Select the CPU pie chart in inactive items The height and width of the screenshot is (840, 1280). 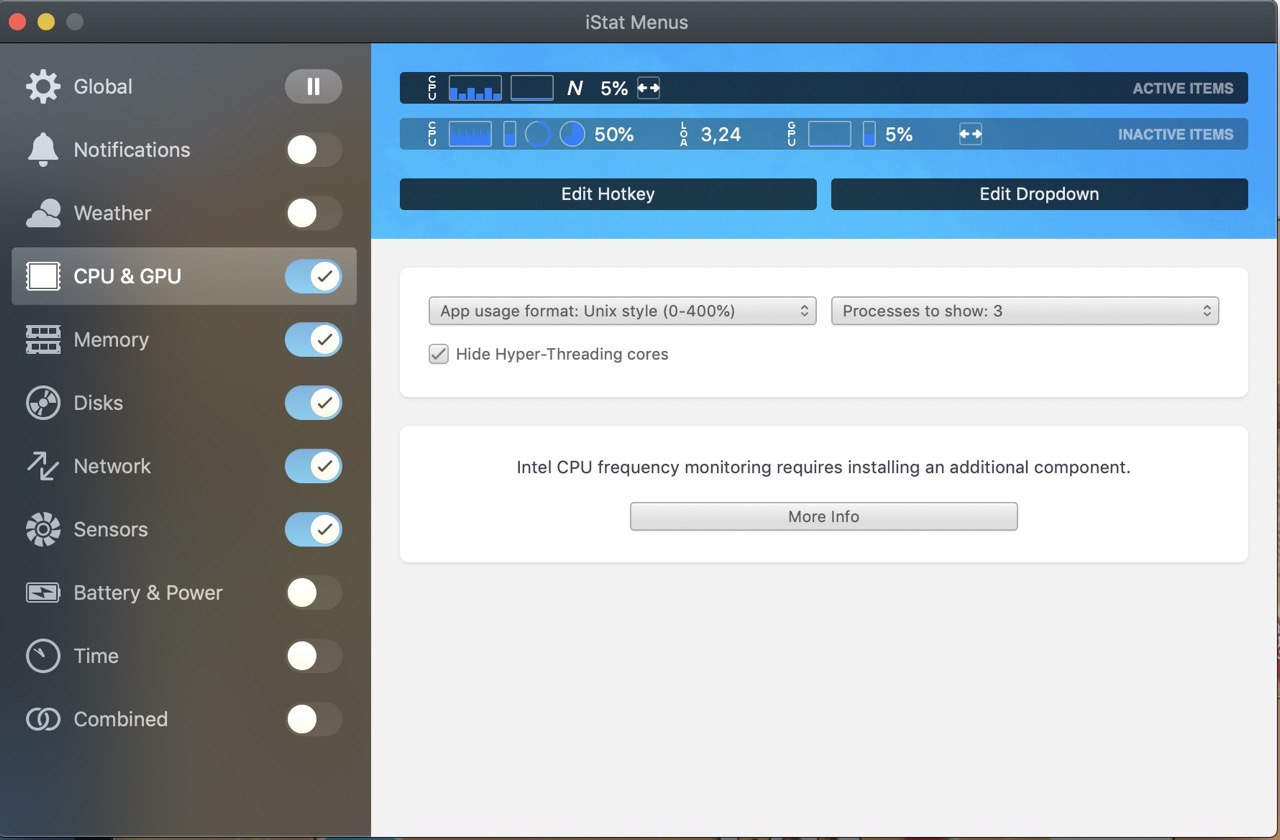(x=572, y=134)
